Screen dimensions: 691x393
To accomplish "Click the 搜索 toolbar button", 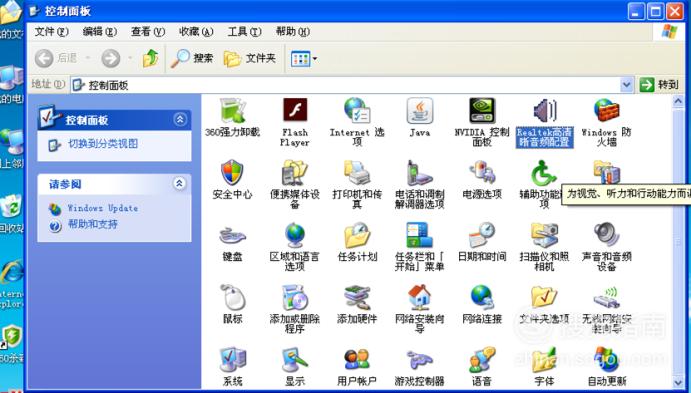I will pos(192,58).
